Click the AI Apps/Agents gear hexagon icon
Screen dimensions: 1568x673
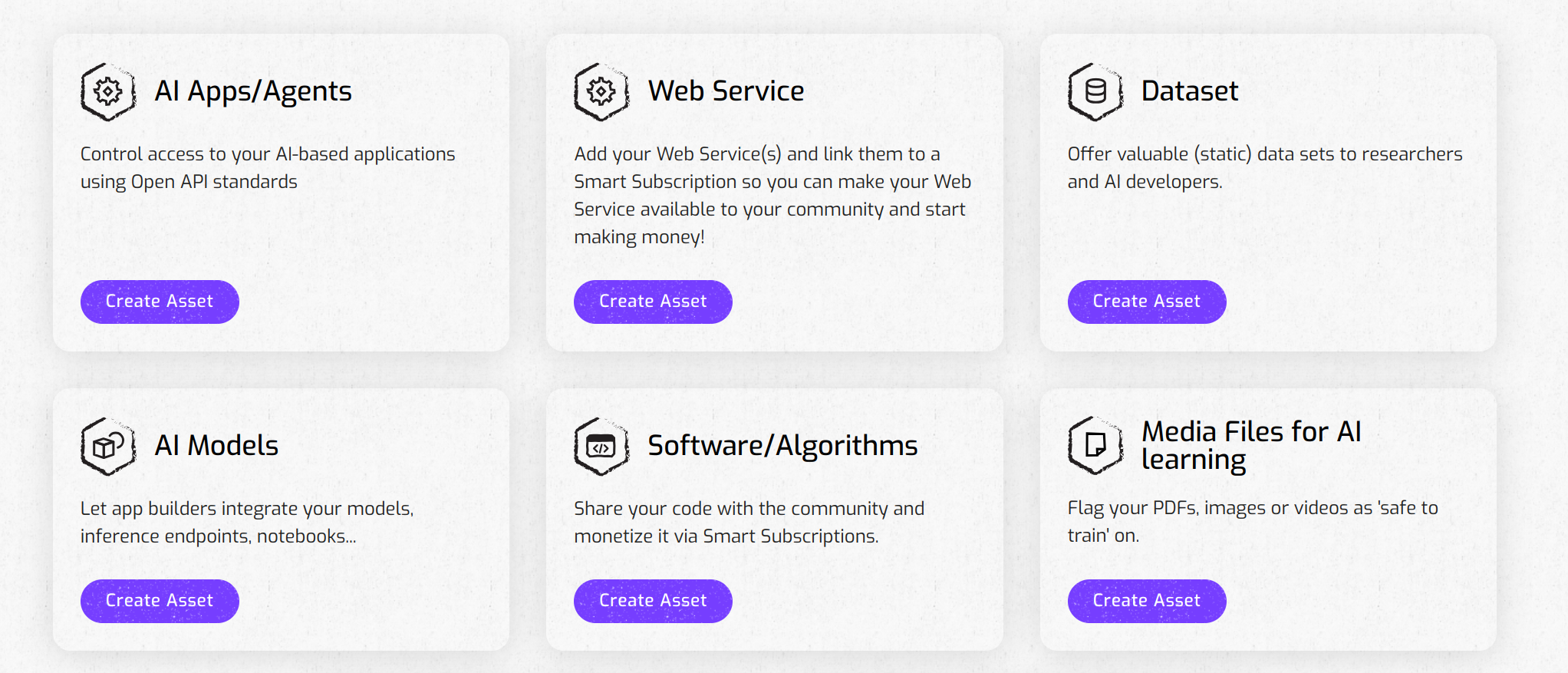pyautogui.click(x=108, y=92)
